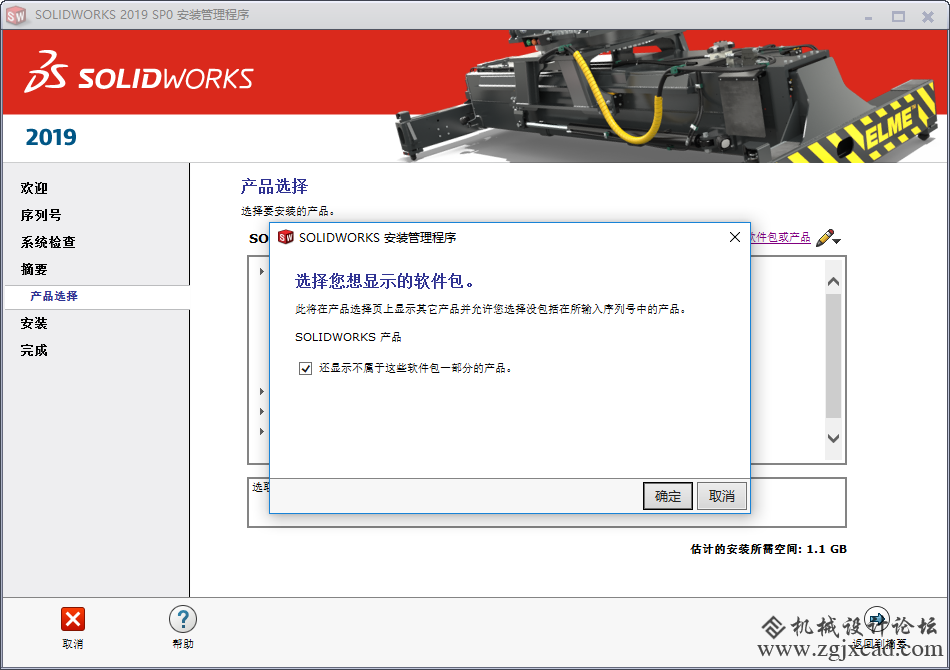Click the return to summary arrow icon
This screenshot has height=670, width=950.
tap(877, 619)
